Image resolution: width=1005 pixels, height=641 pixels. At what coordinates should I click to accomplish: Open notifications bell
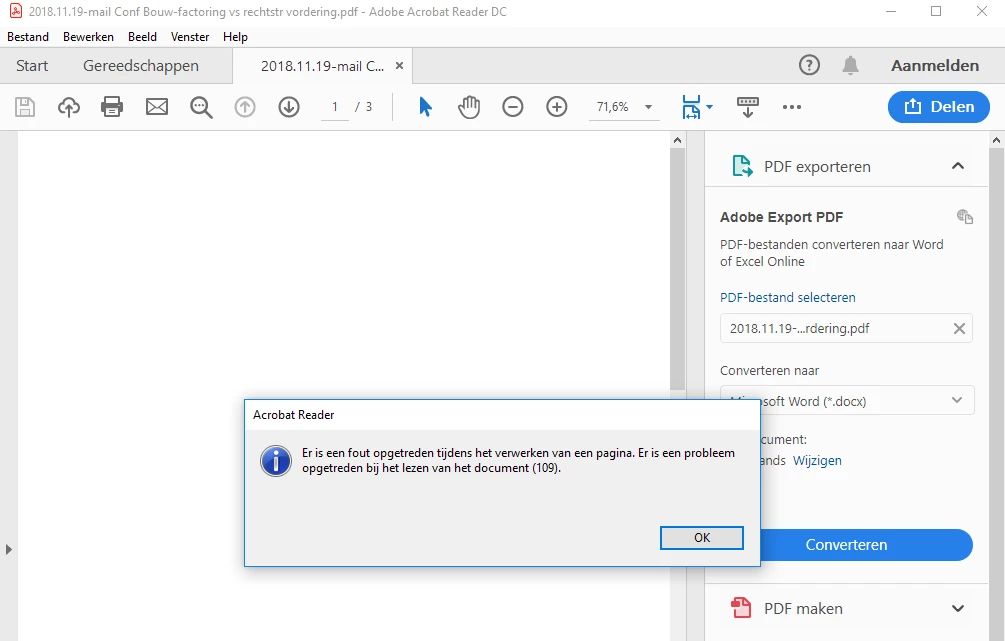click(x=851, y=65)
